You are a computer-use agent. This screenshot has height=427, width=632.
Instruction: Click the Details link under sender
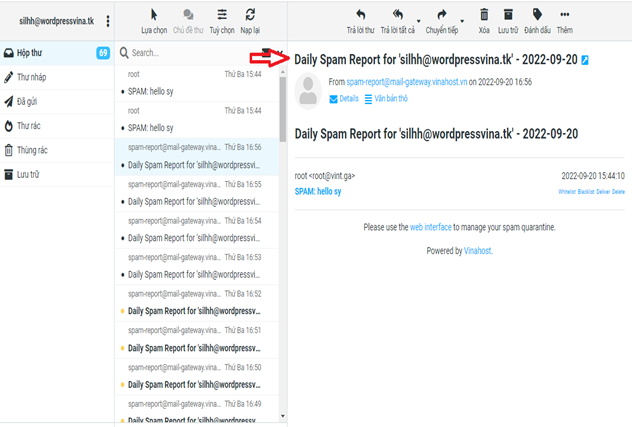tap(343, 99)
